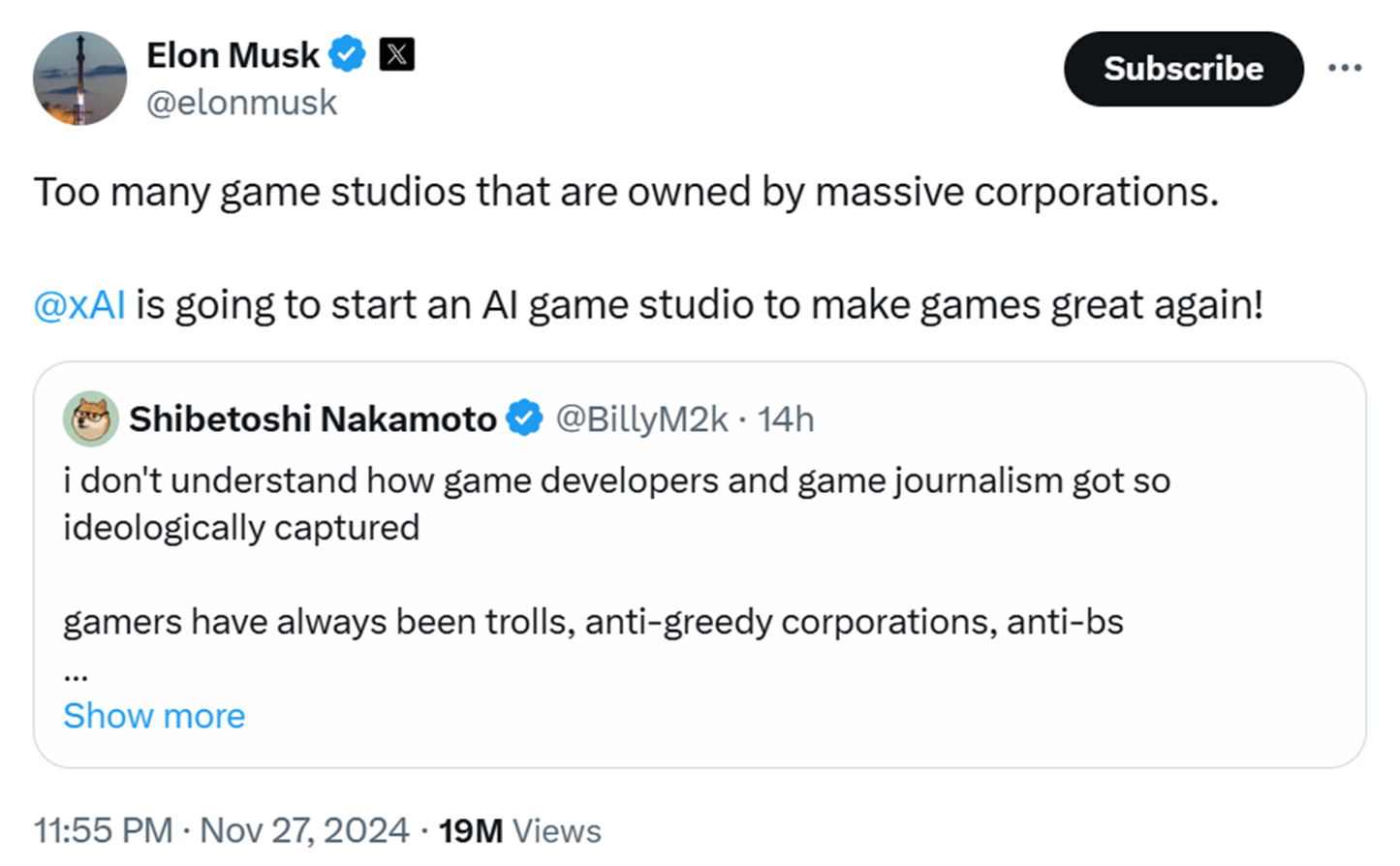Screen dimensions: 1400x866
Task: Click the blue verified badge beside Elon Musk
Action: coord(347,54)
